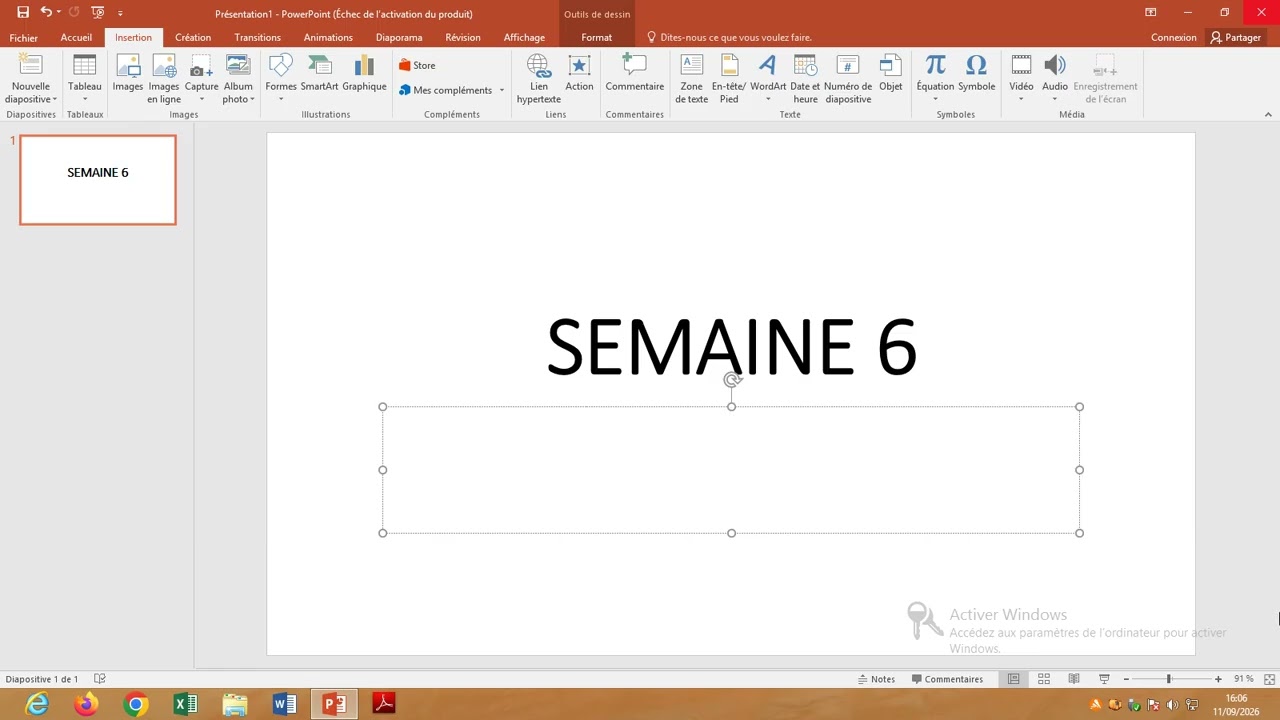Click the spell-check icon in status bar
The image size is (1280, 720).
point(100,679)
